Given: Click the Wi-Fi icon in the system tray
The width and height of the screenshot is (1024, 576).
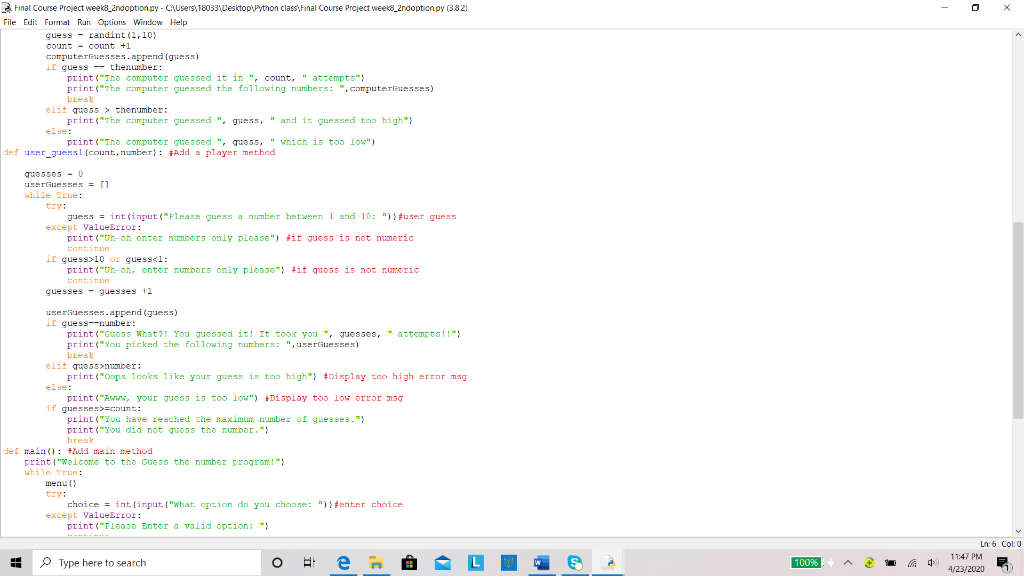Looking at the screenshot, I should [x=912, y=562].
